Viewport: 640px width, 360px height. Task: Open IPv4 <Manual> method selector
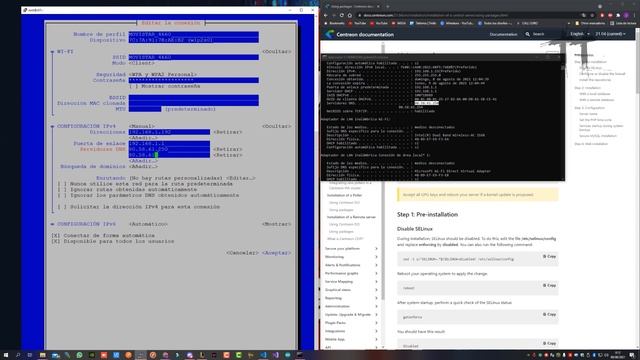(142, 127)
